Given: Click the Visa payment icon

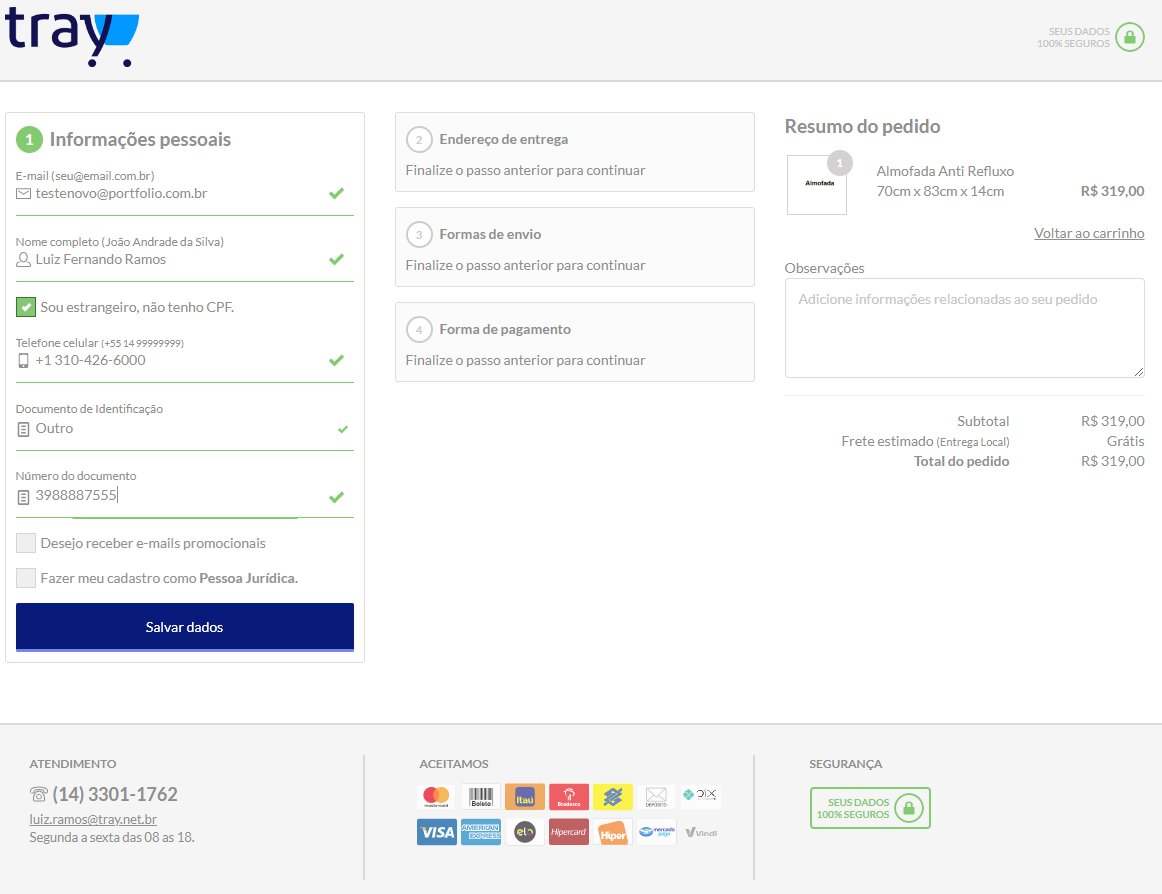Looking at the screenshot, I should [x=436, y=832].
